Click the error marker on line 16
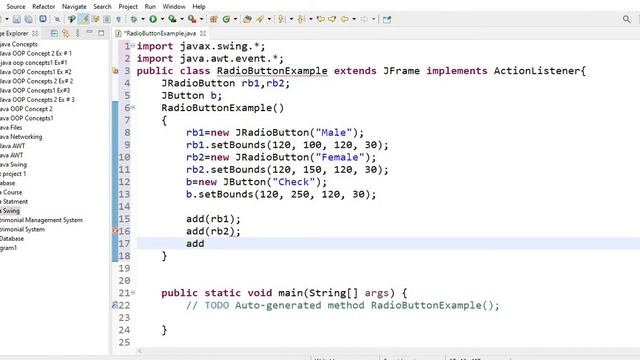This screenshot has height=360, width=640. click(x=116, y=231)
